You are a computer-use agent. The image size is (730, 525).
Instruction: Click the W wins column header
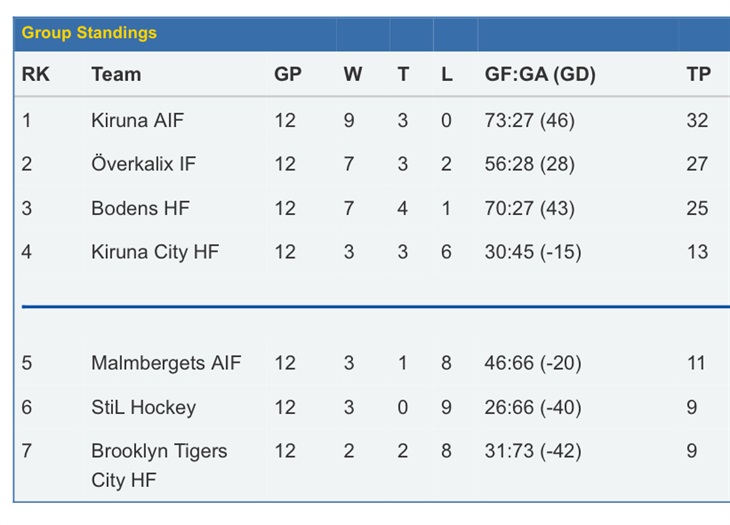[352, 74]
